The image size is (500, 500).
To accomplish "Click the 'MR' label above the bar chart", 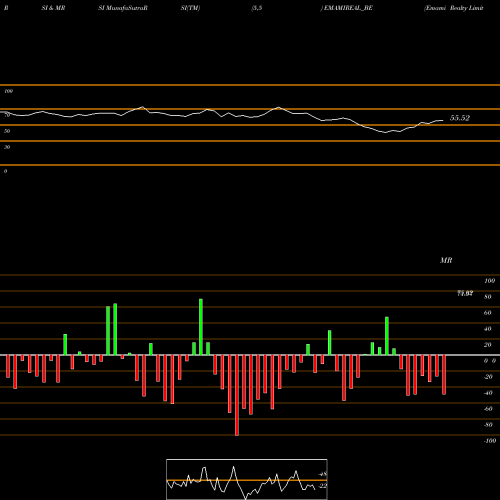I will click(x=446, y=260).
